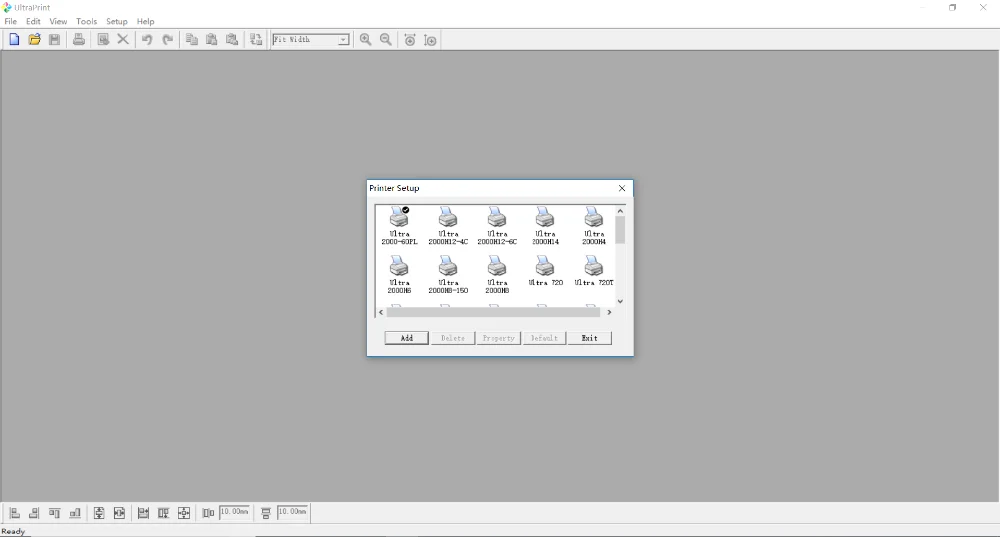Click the Print toolbar icon
1000x537 pixels.
(x=78, y=40)
